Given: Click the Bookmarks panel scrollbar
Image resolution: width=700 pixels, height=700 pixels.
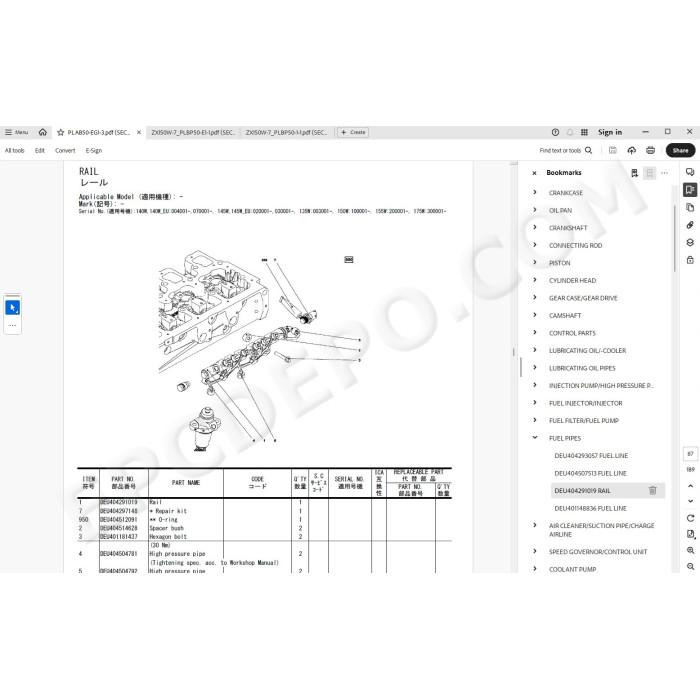Looking at the screenshot, I should pos(675,238).
